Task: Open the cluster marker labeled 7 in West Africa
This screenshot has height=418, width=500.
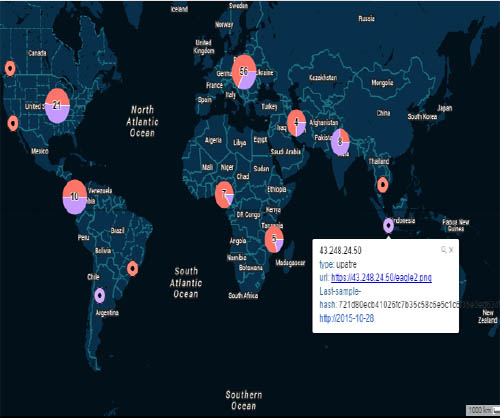Action: (224, 194)
